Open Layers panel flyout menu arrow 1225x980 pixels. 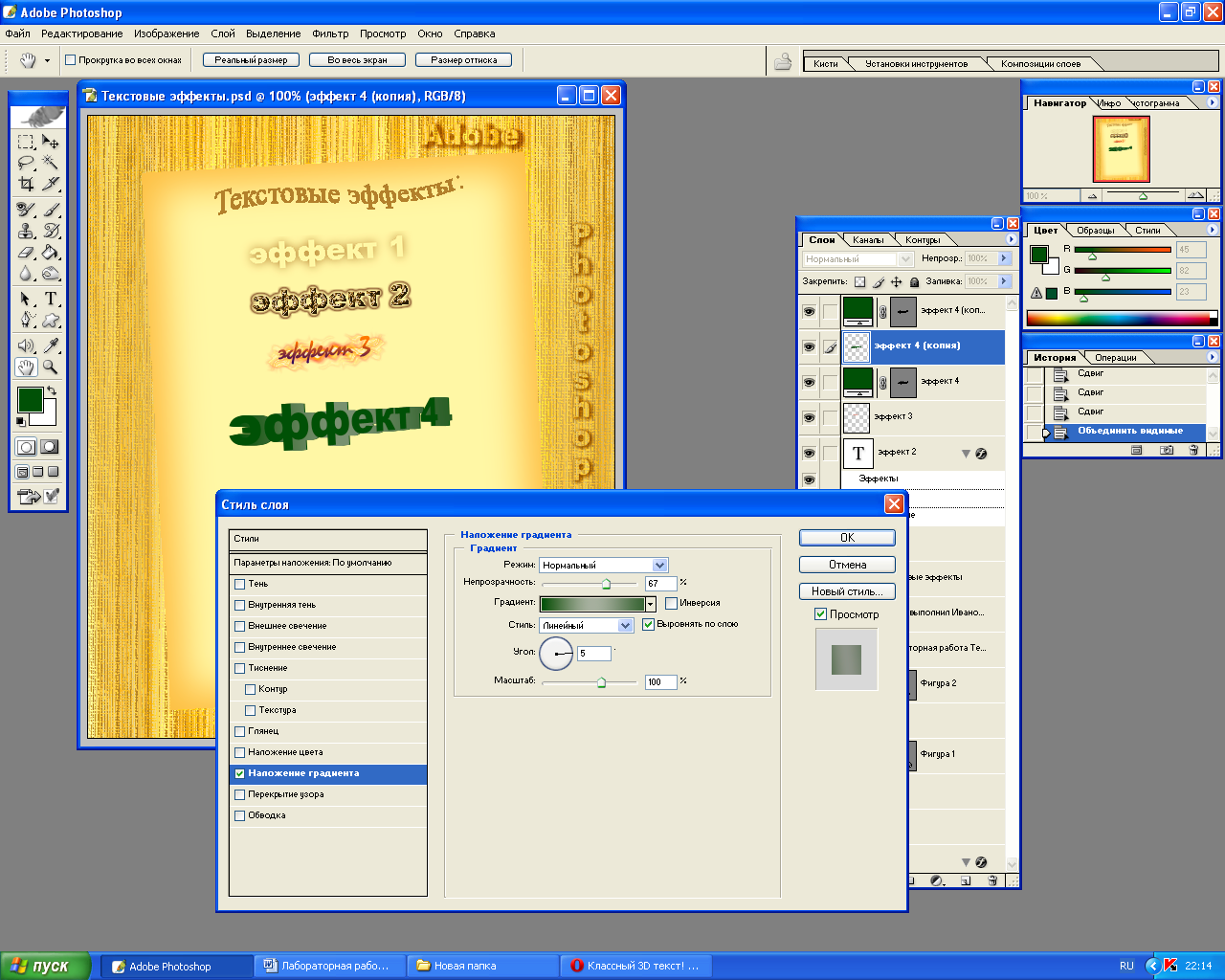[1011, 239]
